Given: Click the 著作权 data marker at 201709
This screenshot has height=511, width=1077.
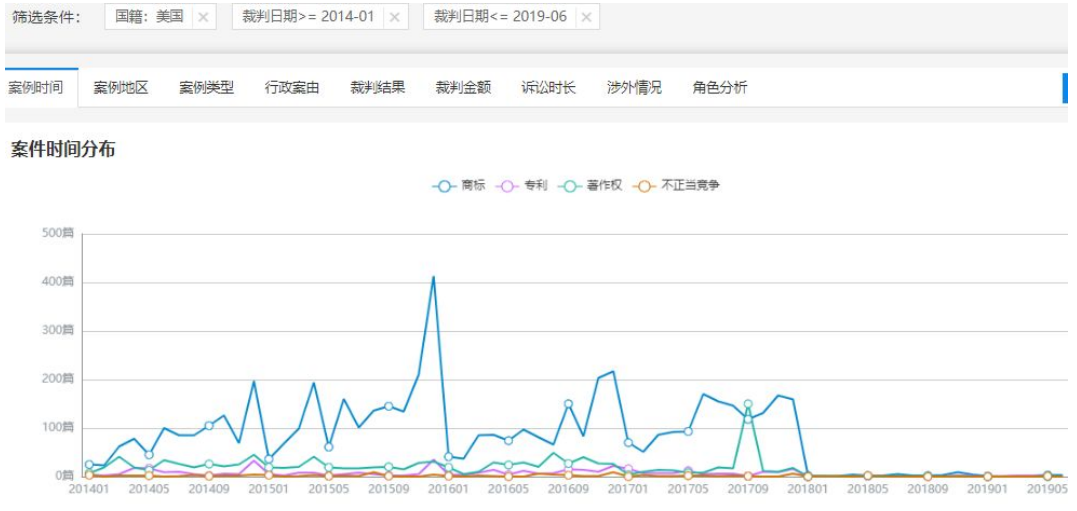Looking at the screenshot, I should tap(747, 405).
